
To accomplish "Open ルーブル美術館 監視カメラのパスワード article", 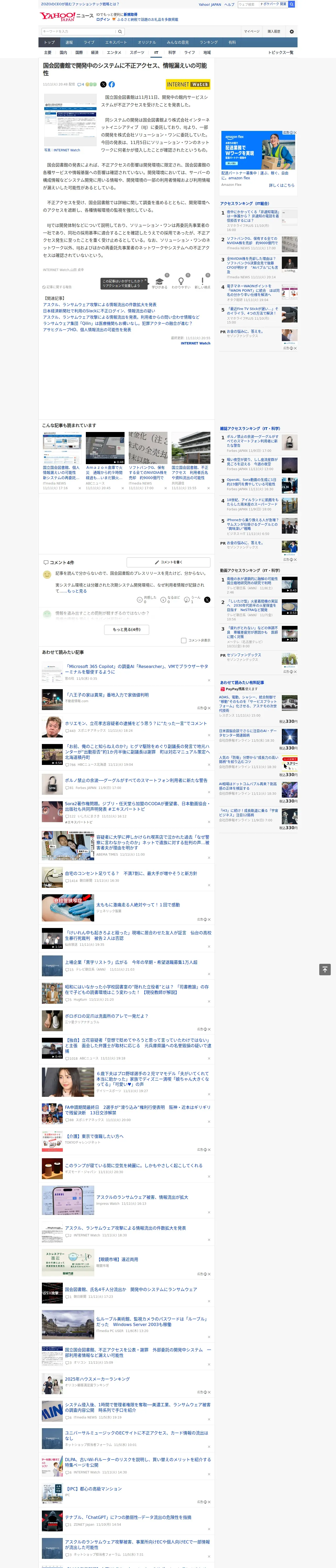I will coord(152,1322).
